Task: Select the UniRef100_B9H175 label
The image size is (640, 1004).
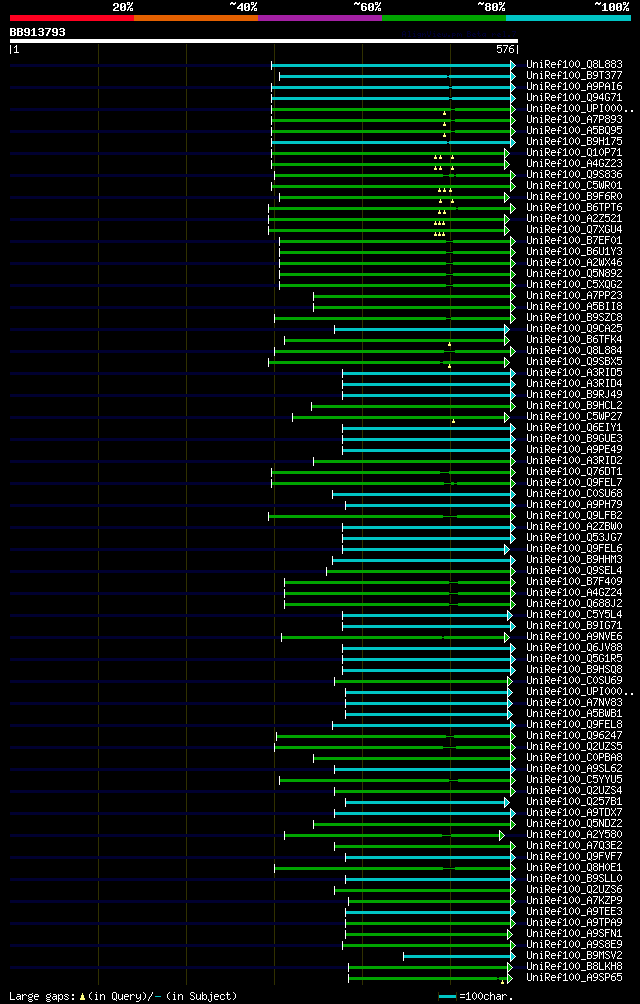Action: click(574, 142)
